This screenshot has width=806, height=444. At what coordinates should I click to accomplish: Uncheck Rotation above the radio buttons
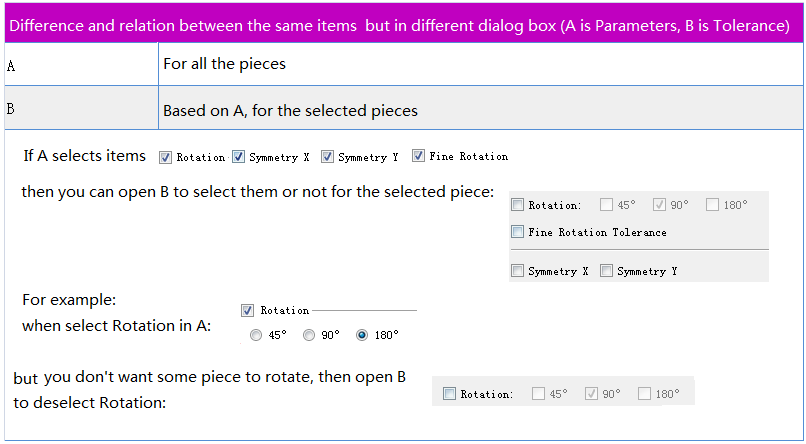point(248,311)
